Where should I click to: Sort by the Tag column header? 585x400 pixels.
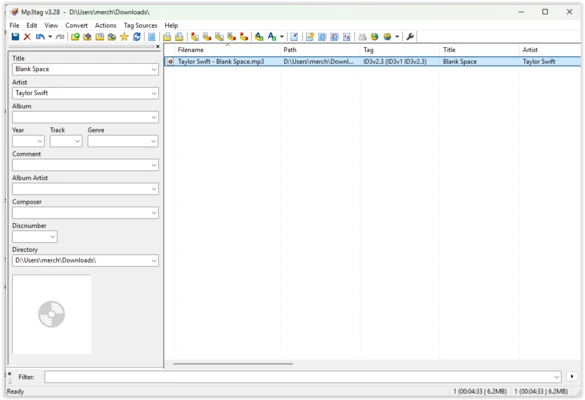coord(400,50)
